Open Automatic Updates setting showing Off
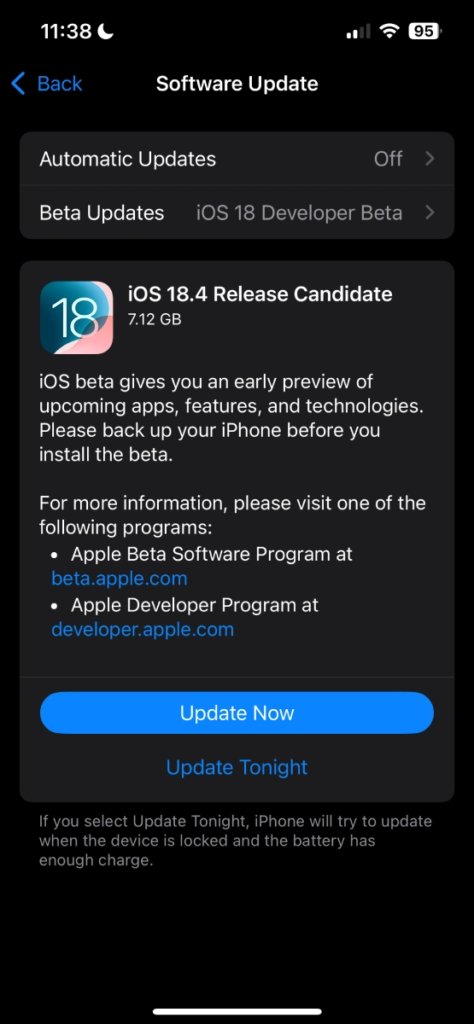This screenshot has width=474, height=1024. [237, 159]
